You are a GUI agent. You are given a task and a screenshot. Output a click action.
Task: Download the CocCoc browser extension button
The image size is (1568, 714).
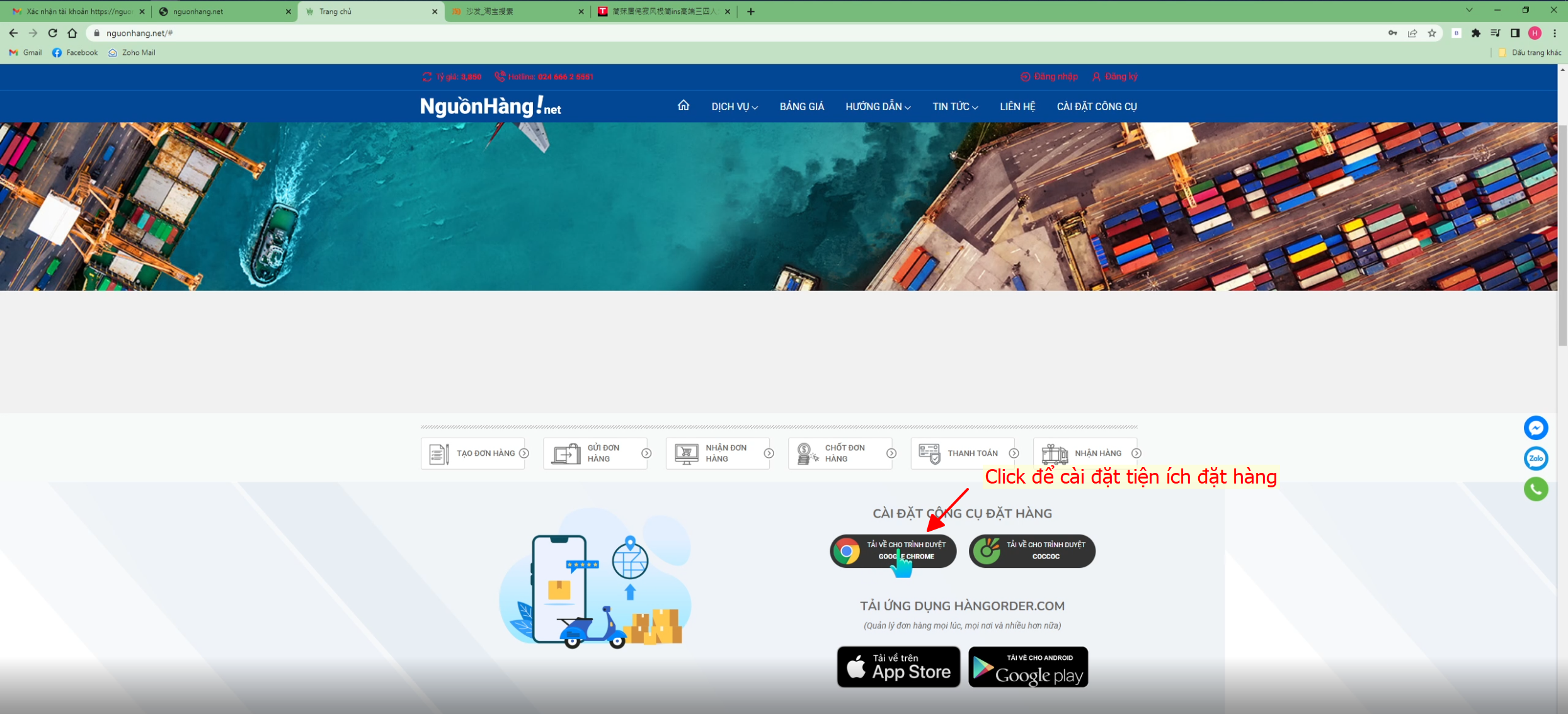click(x=1032, y=551)
